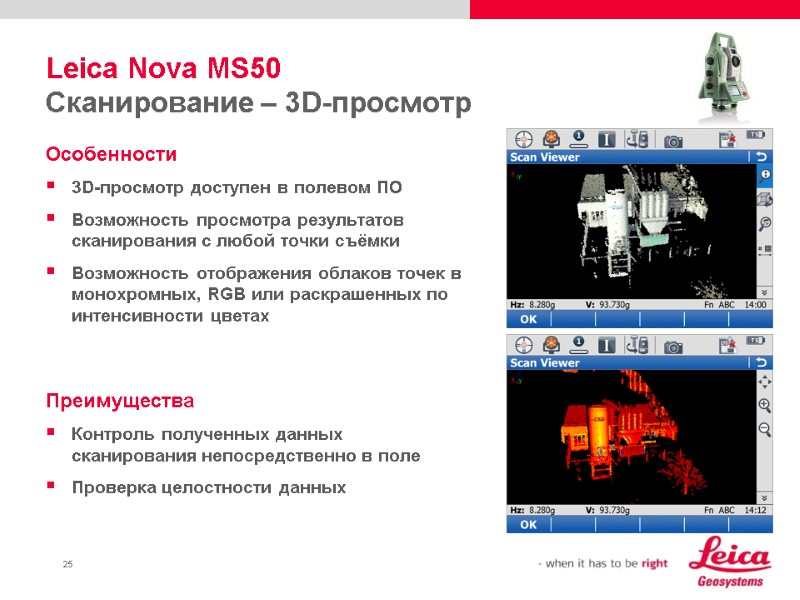
Task: Select the four-arrow pan tool in the orange viewer
Action: tap(764, 382)
